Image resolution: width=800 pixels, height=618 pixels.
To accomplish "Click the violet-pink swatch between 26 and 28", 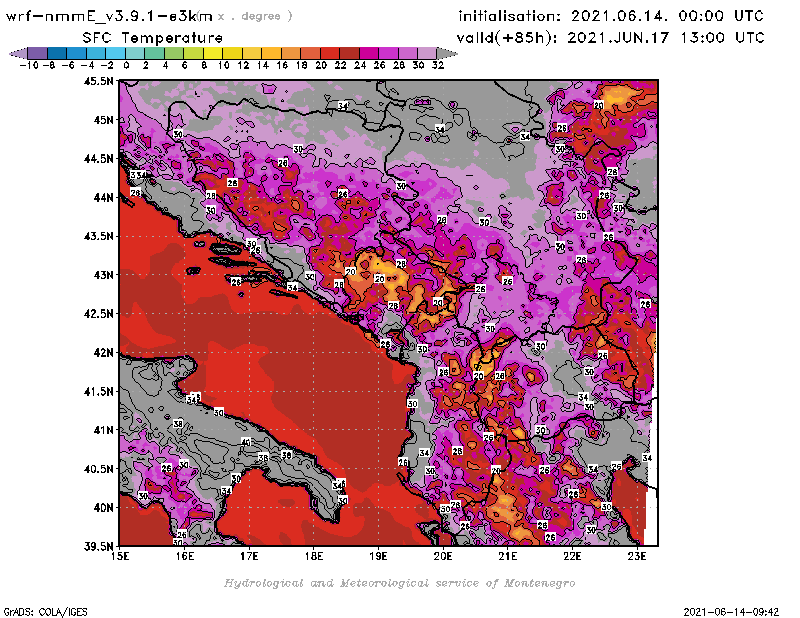I will [388, 53].
